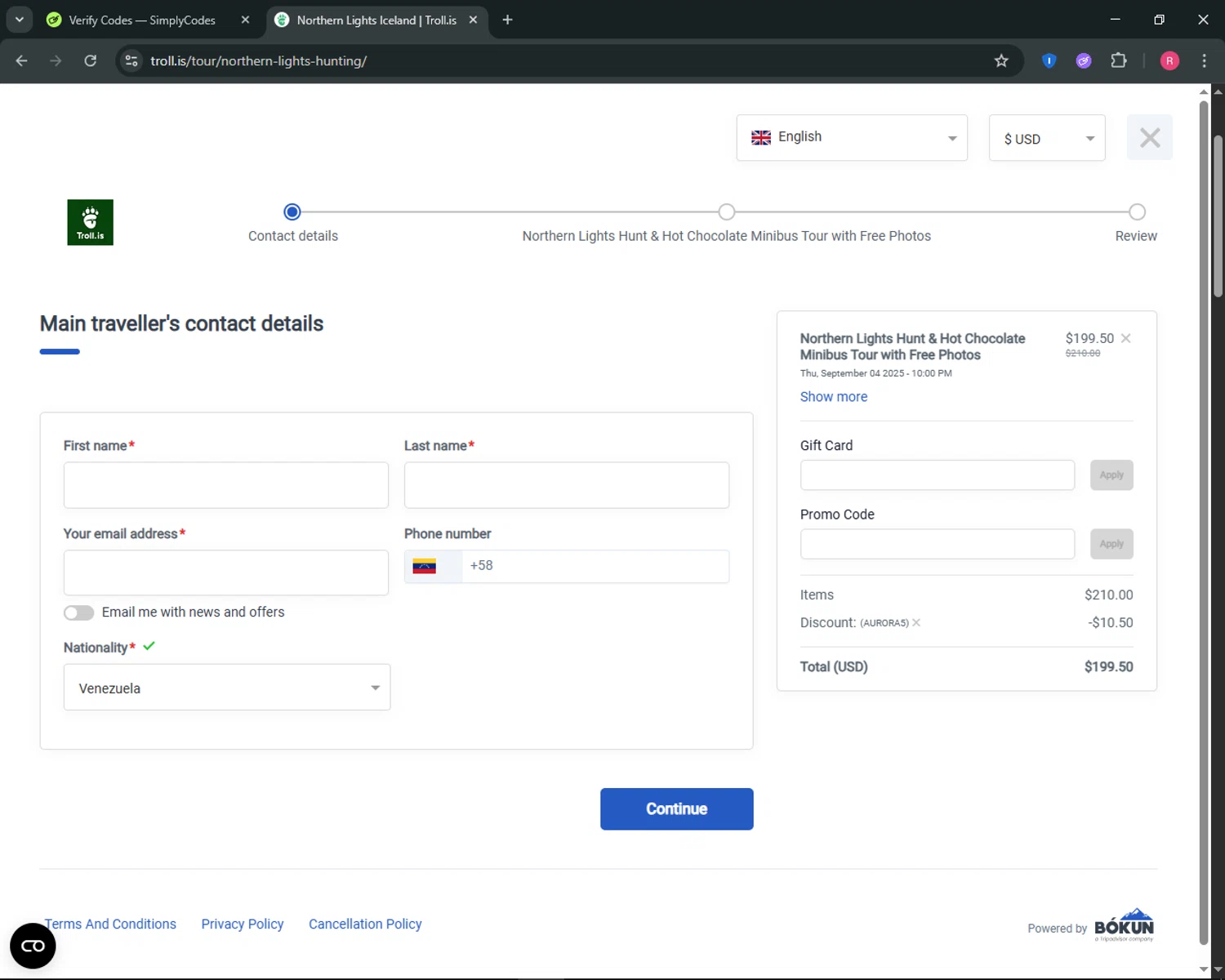Image resolution: width=1225 pixels, height=980 pixels.
Task: Select the Northern Lights Hunt tour step
Action: pyautogui.click(x=727, y=212)
